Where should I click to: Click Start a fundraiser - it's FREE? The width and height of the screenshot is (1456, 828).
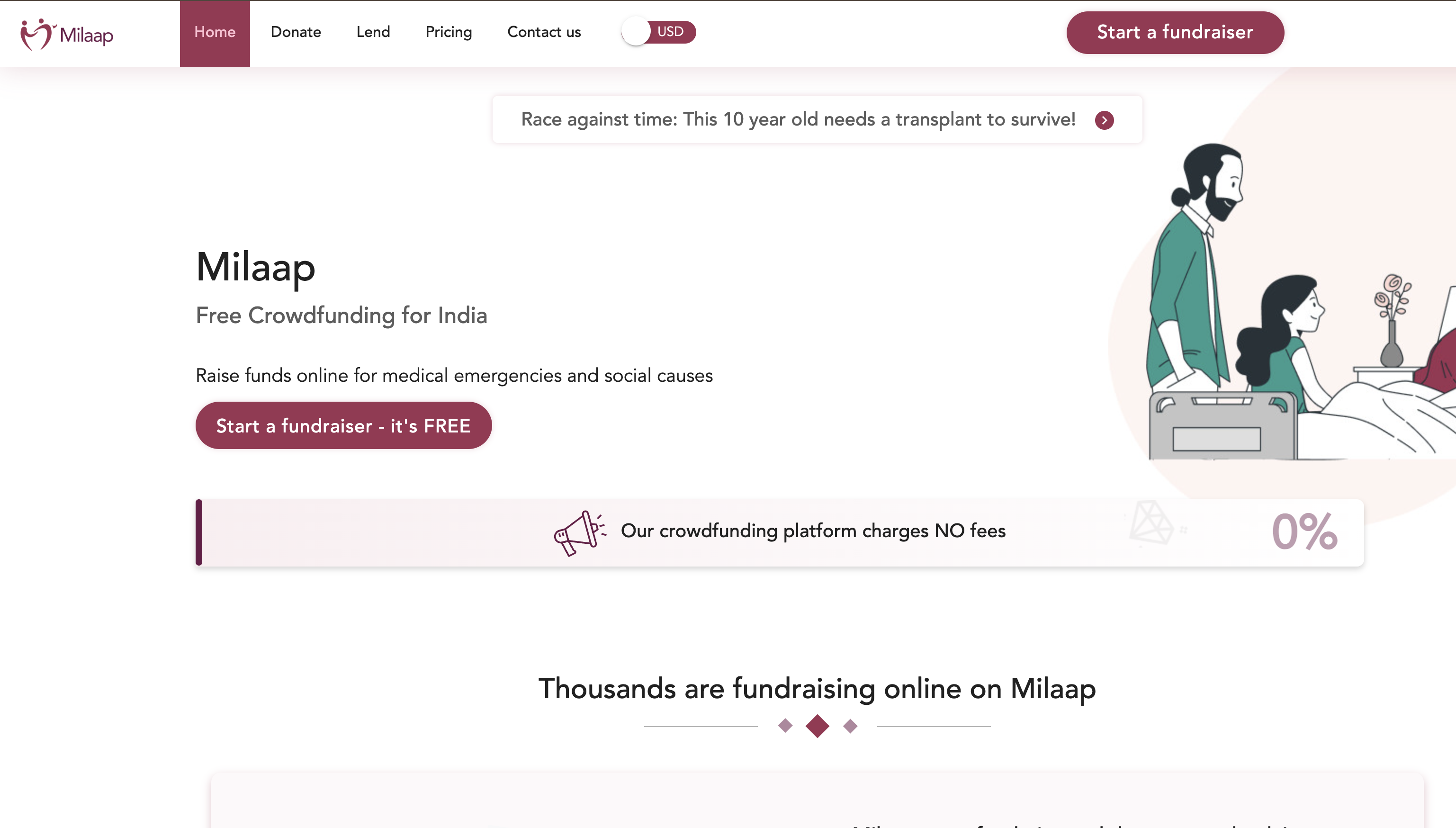pos(343,425)
